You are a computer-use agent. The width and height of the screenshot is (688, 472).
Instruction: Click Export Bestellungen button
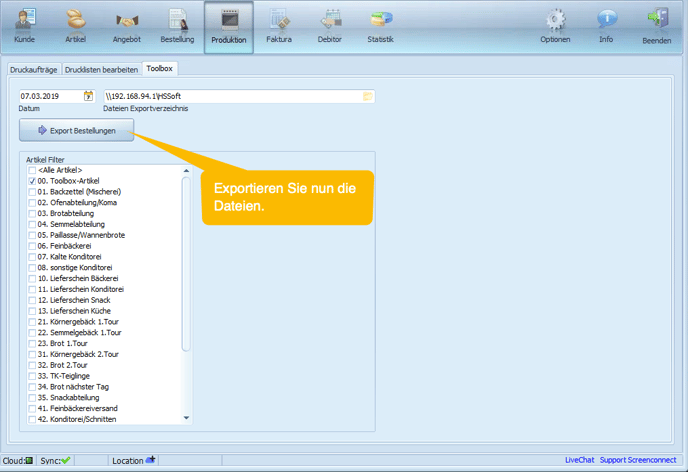point(76,131)
